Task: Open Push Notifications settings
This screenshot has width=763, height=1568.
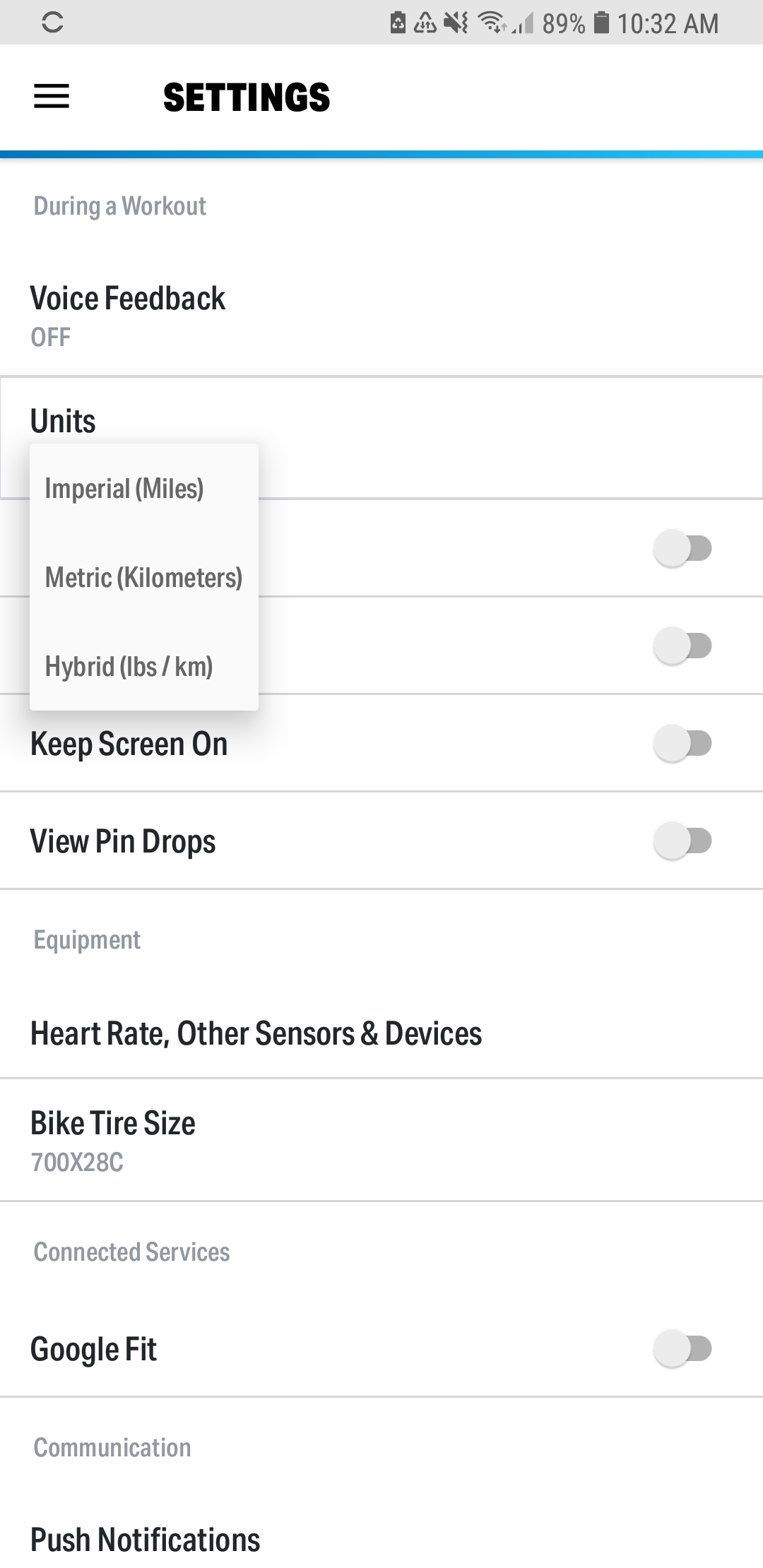Action: (381, 1539)
